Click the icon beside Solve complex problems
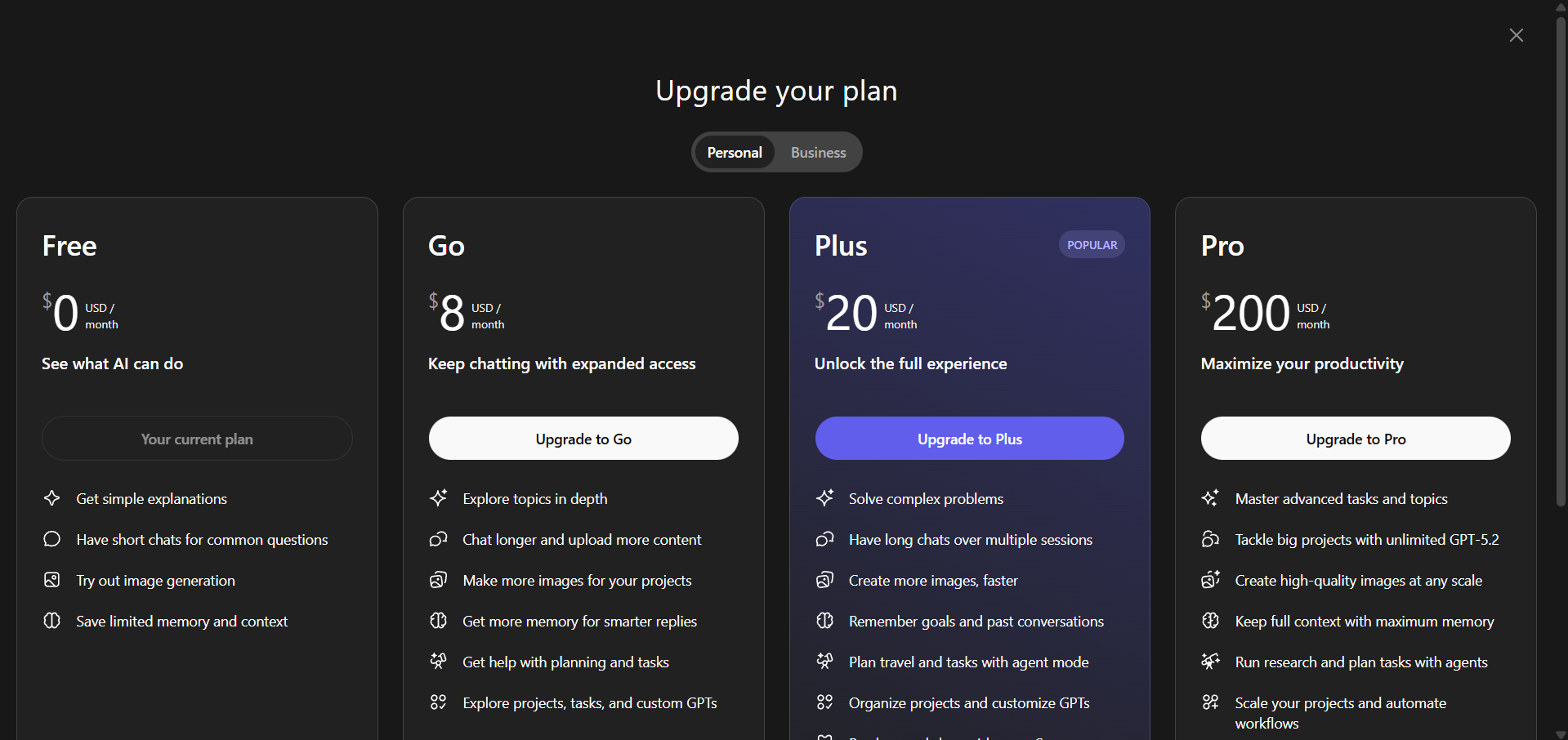Viewport: 1568px width, 740px height. click(825, 498)
